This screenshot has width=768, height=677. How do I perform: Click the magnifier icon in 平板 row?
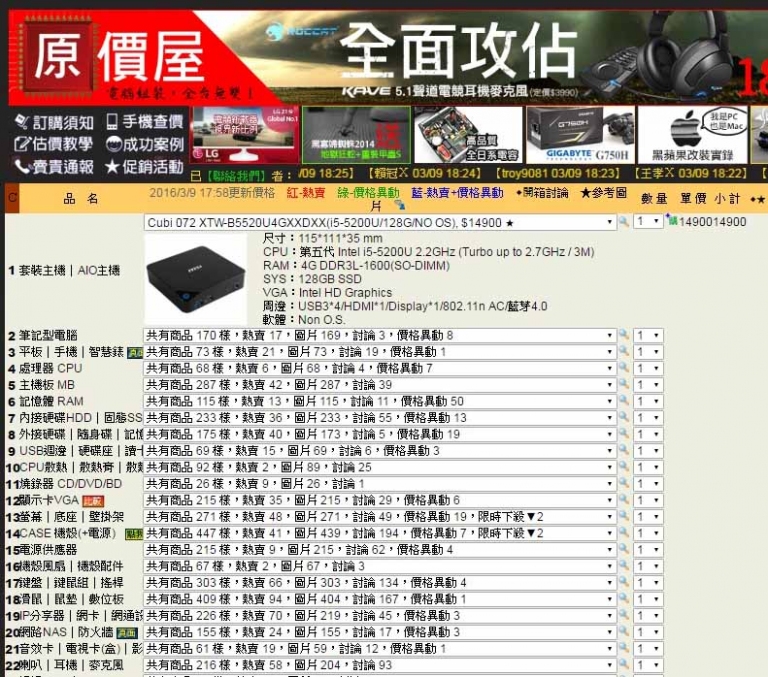coord(624,351)
